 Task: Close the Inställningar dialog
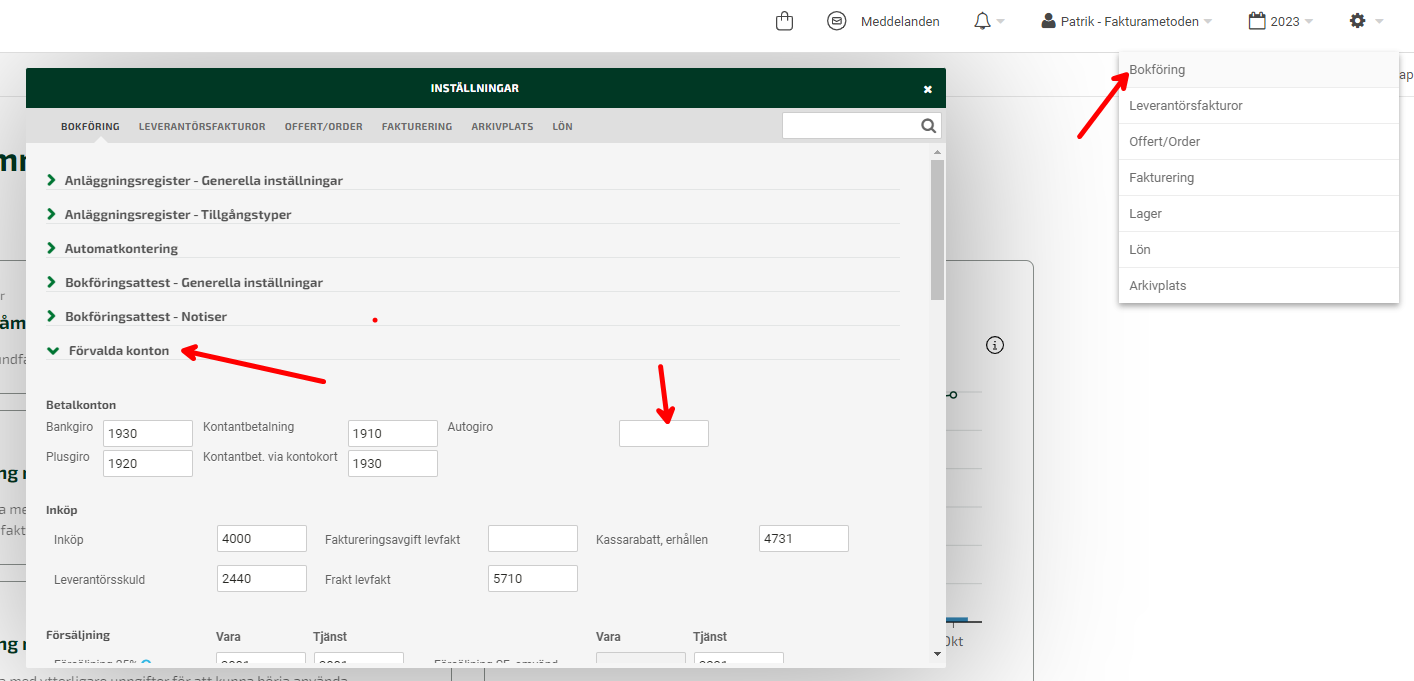click(927, 89)
